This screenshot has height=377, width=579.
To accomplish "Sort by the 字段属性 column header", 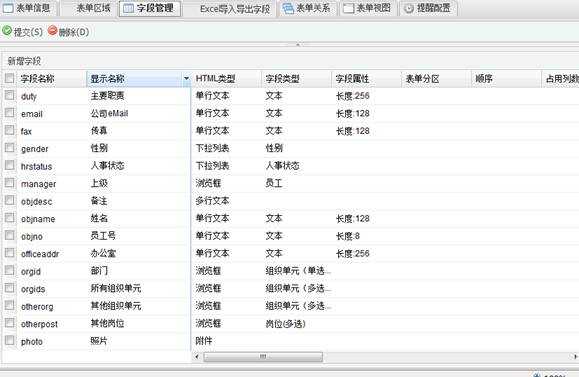I will pos(352,79).
